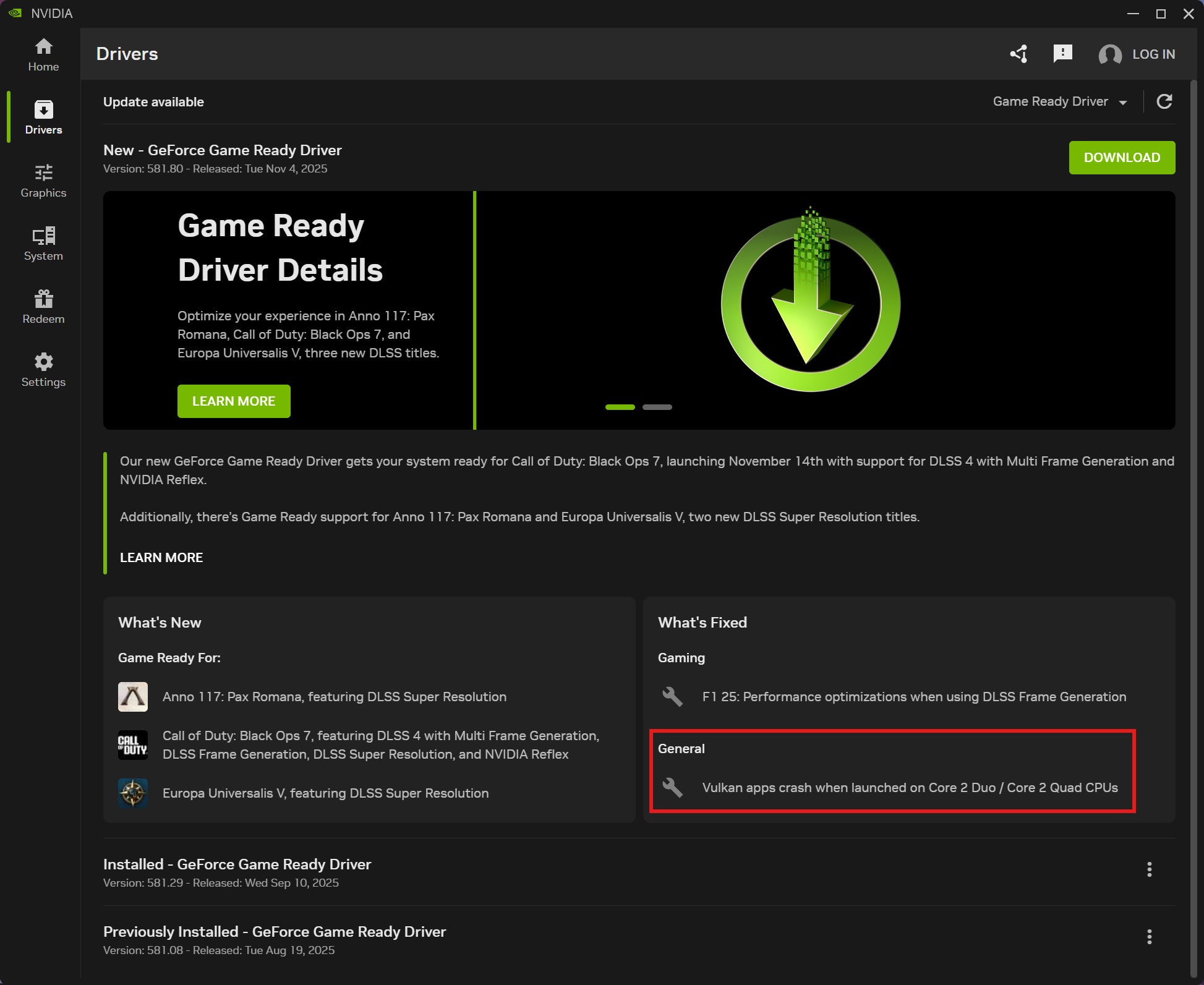Go to the System section

point(43,244)
